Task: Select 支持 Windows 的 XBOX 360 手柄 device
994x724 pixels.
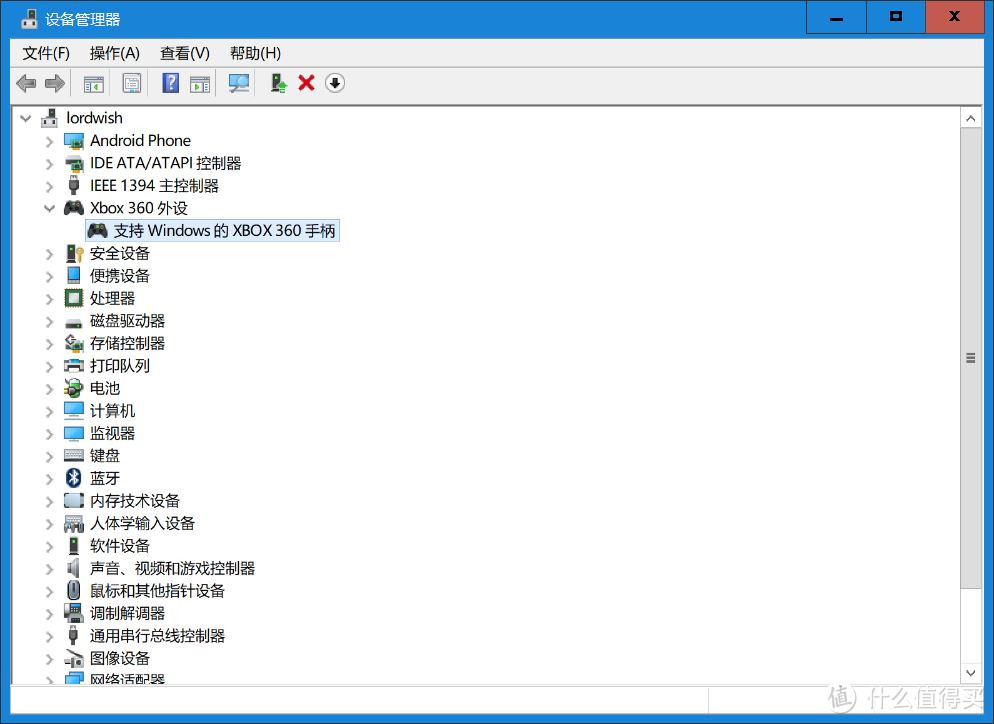Action: click(212, 230)
